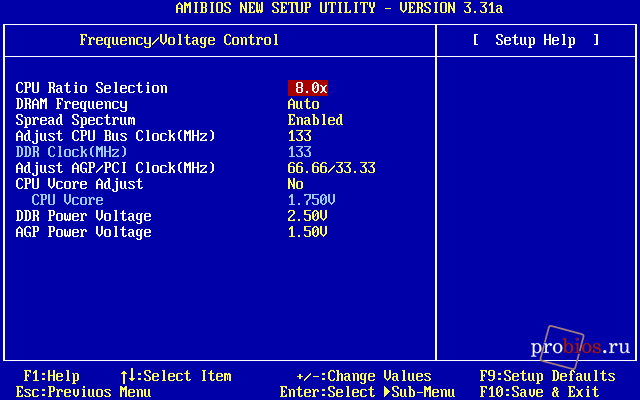The width and height of the screenshot is (640, 400).
Task: Select the indented CPU Vcore label
Action: 67,200
